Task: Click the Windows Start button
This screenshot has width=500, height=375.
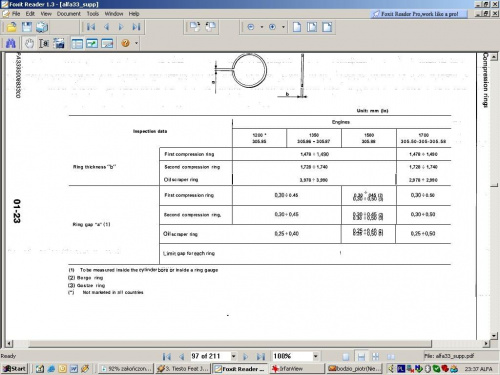Action: pos(14,368)
